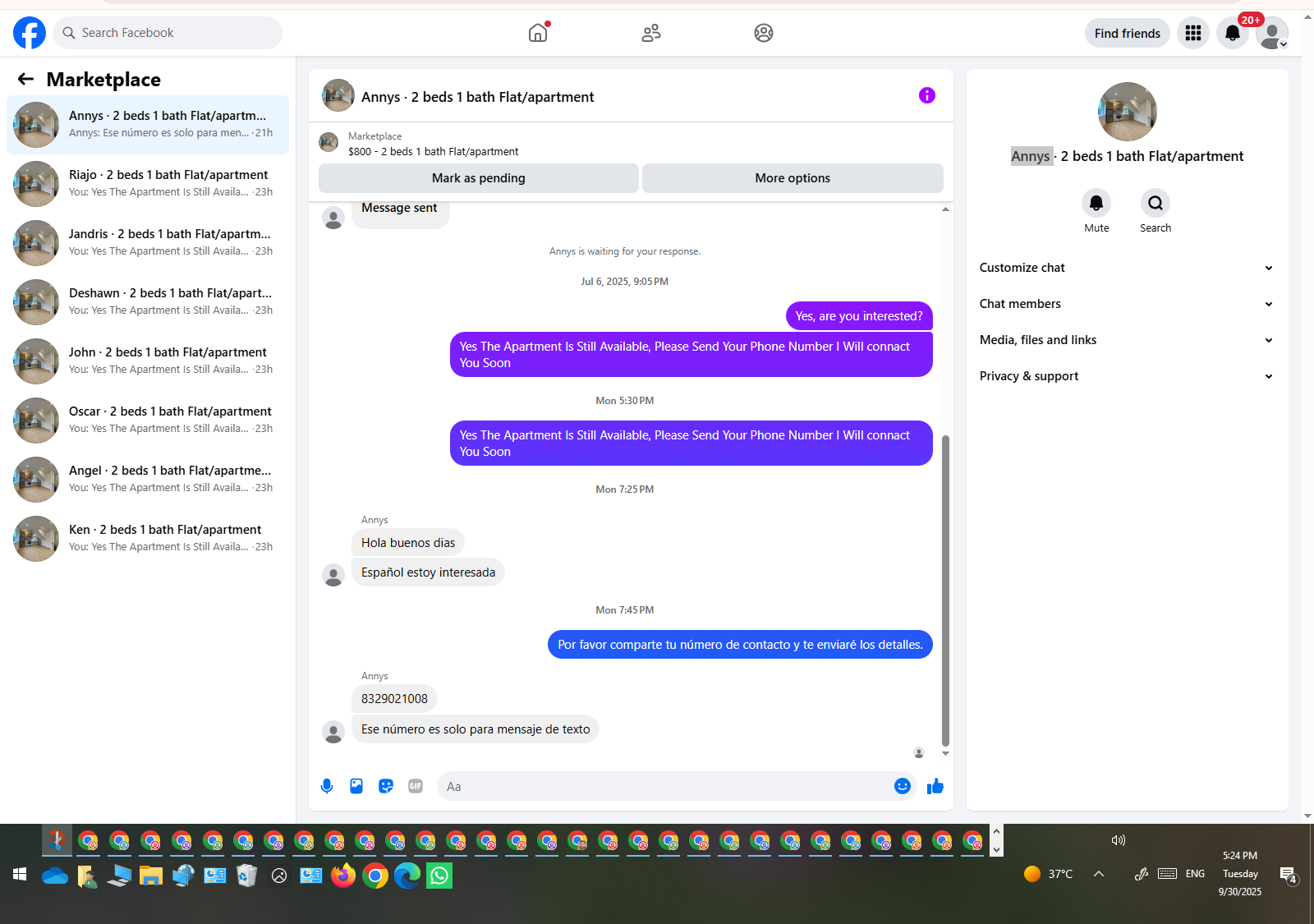Expand Media, files and links section
Viewport: 1314px width, 924px height.
pos(1127,340)
